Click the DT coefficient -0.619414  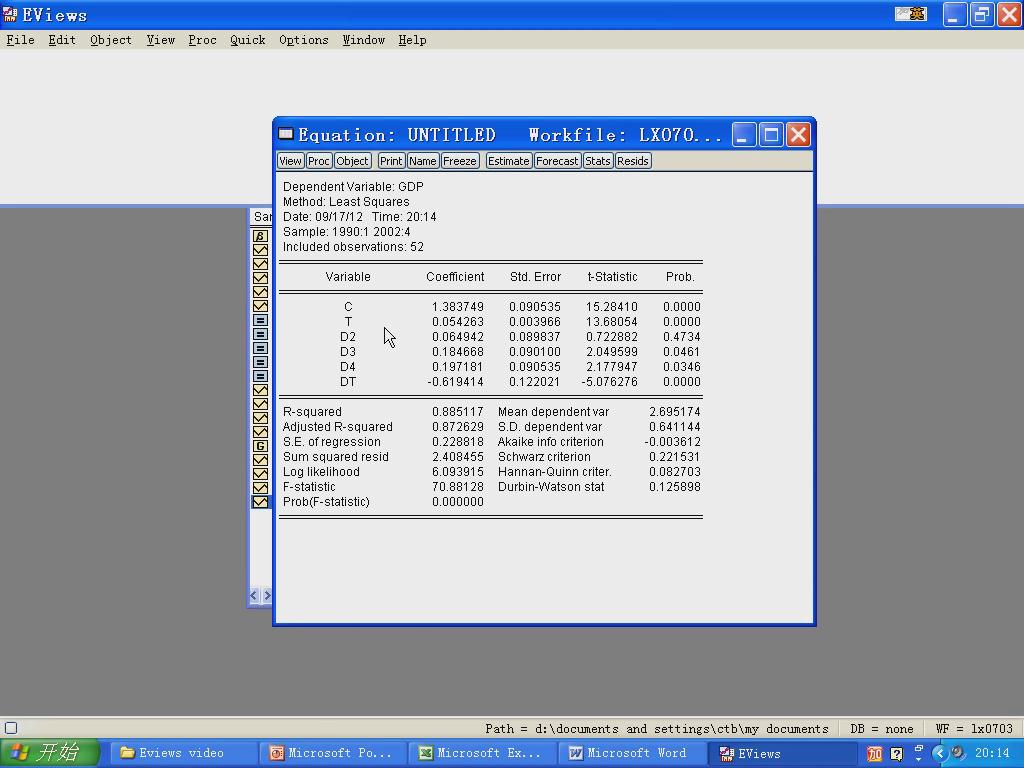pos(456,382)
